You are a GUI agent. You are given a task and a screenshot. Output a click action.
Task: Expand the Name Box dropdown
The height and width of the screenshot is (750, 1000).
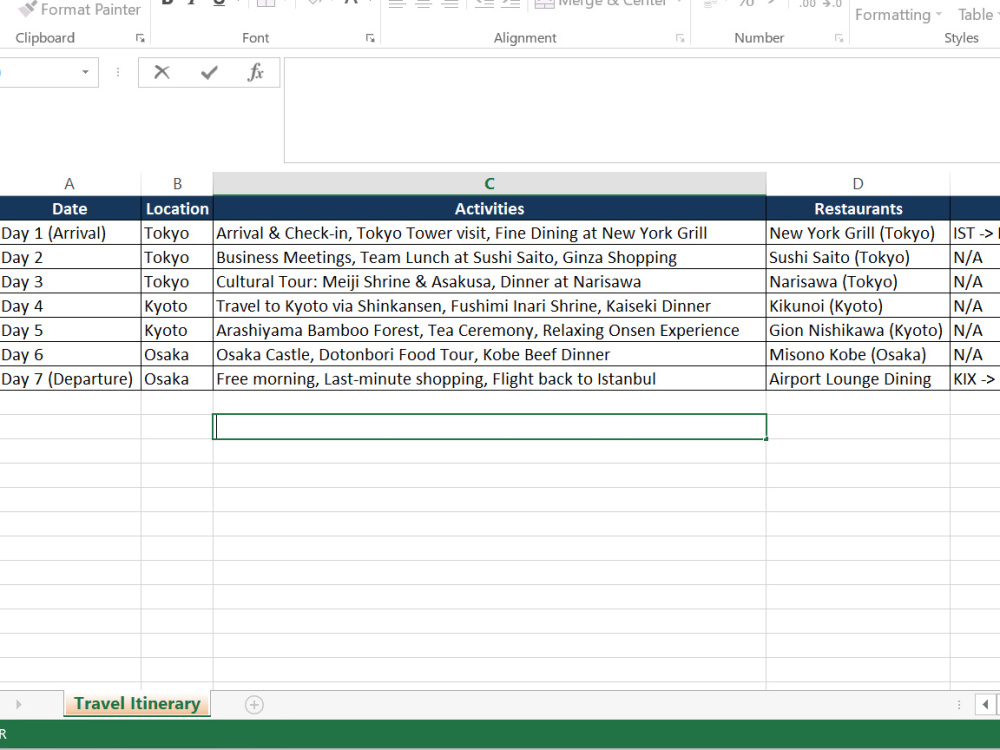tap(85, 72)
